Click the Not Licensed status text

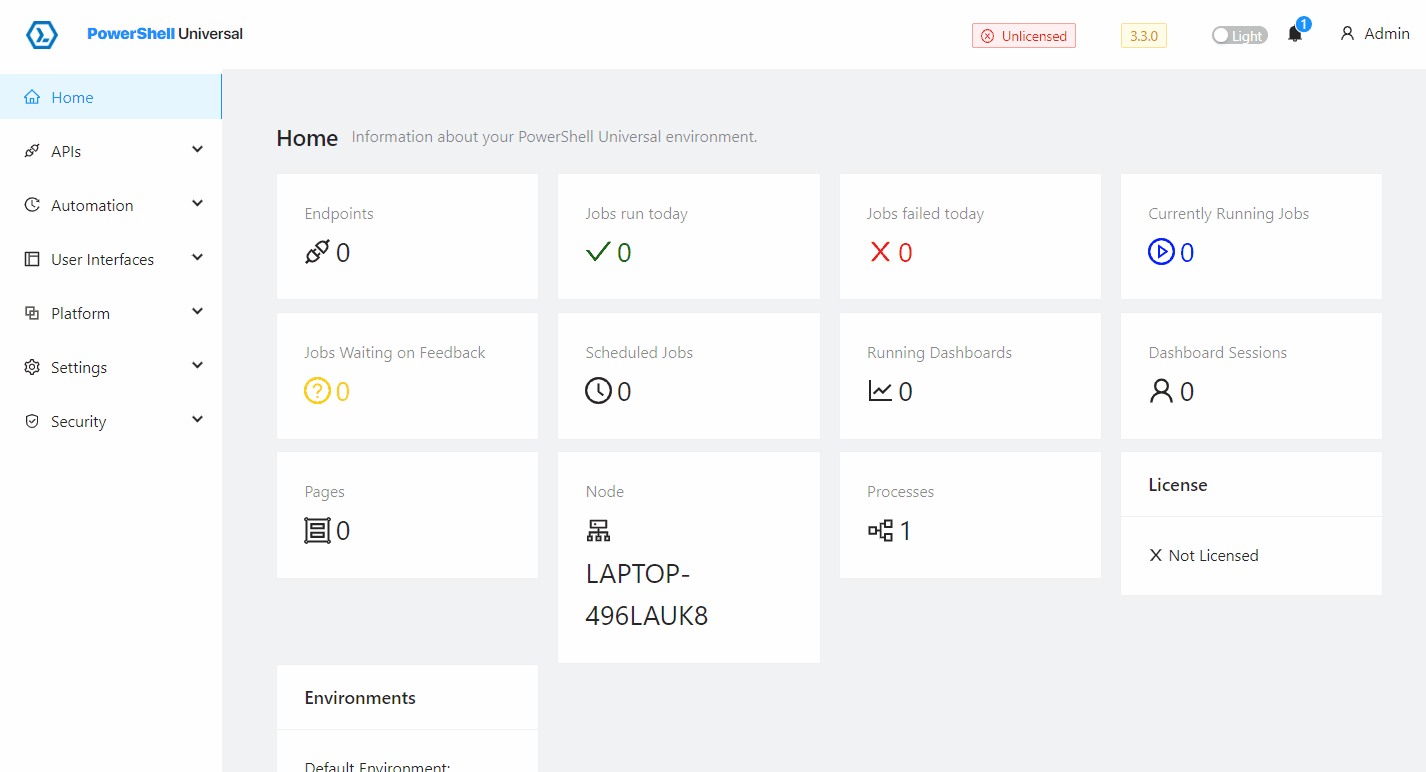(1214, 556)
